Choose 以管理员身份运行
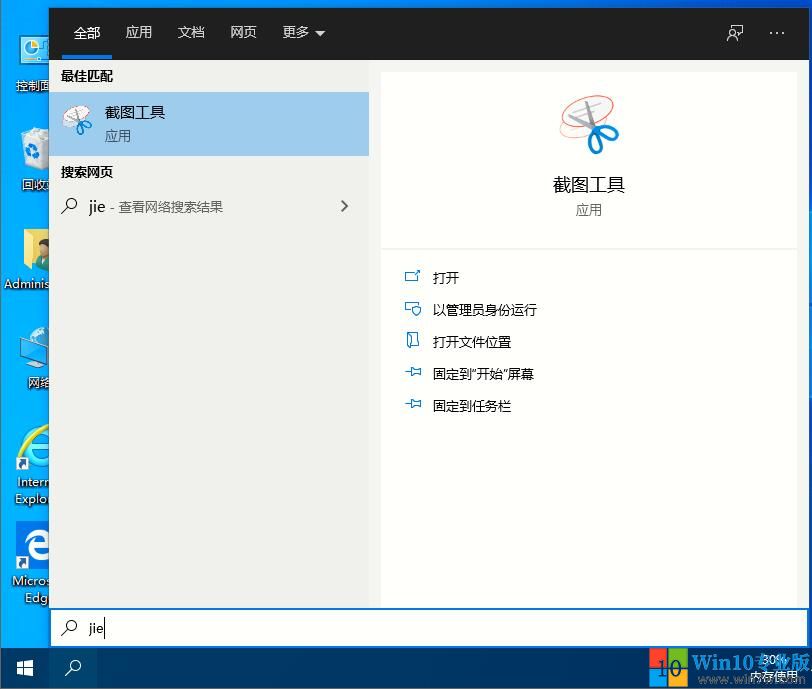Screen dimensions: 812x689 [485, 310]
